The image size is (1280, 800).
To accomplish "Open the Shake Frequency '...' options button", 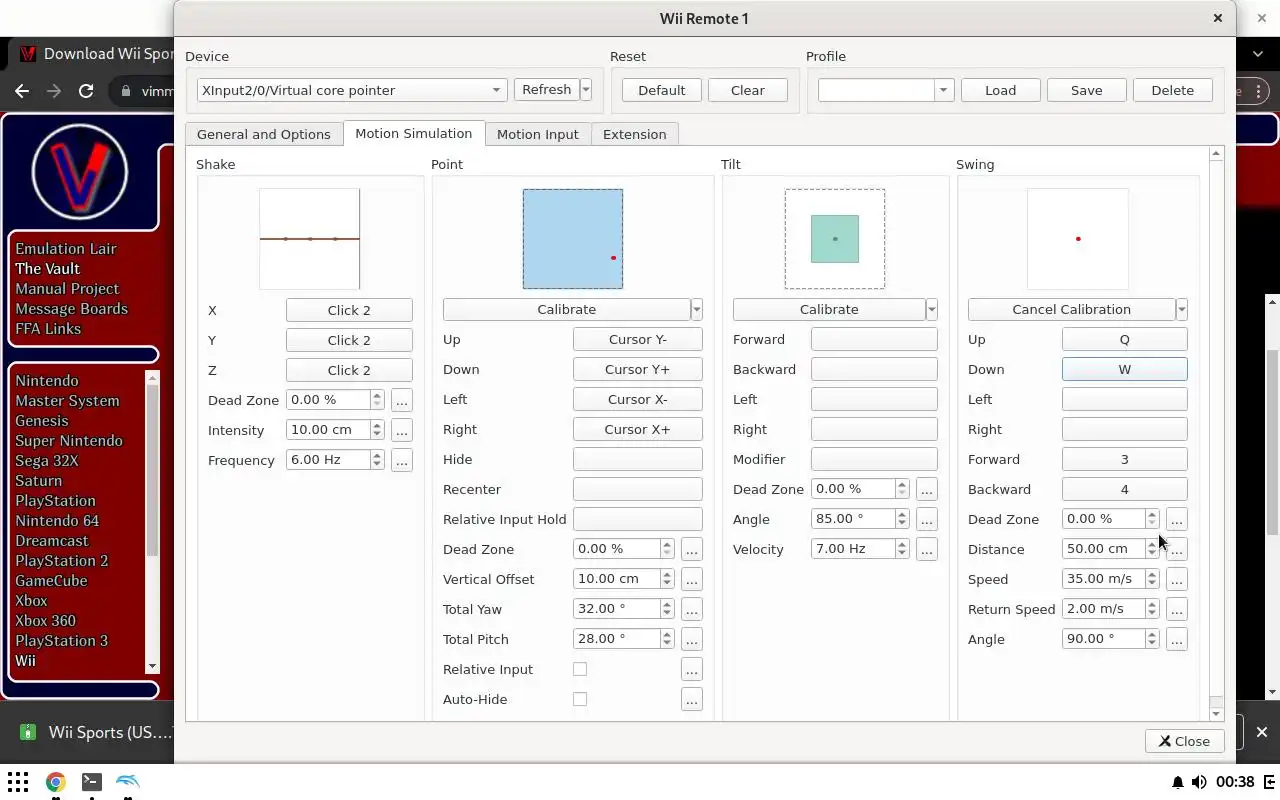I will tap(402, 460).
